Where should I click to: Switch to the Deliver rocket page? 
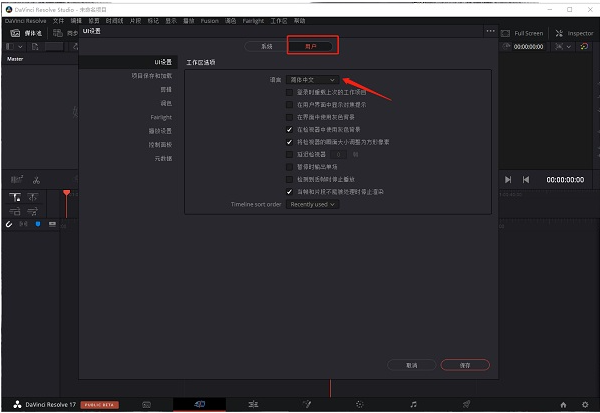coord(466,404)
